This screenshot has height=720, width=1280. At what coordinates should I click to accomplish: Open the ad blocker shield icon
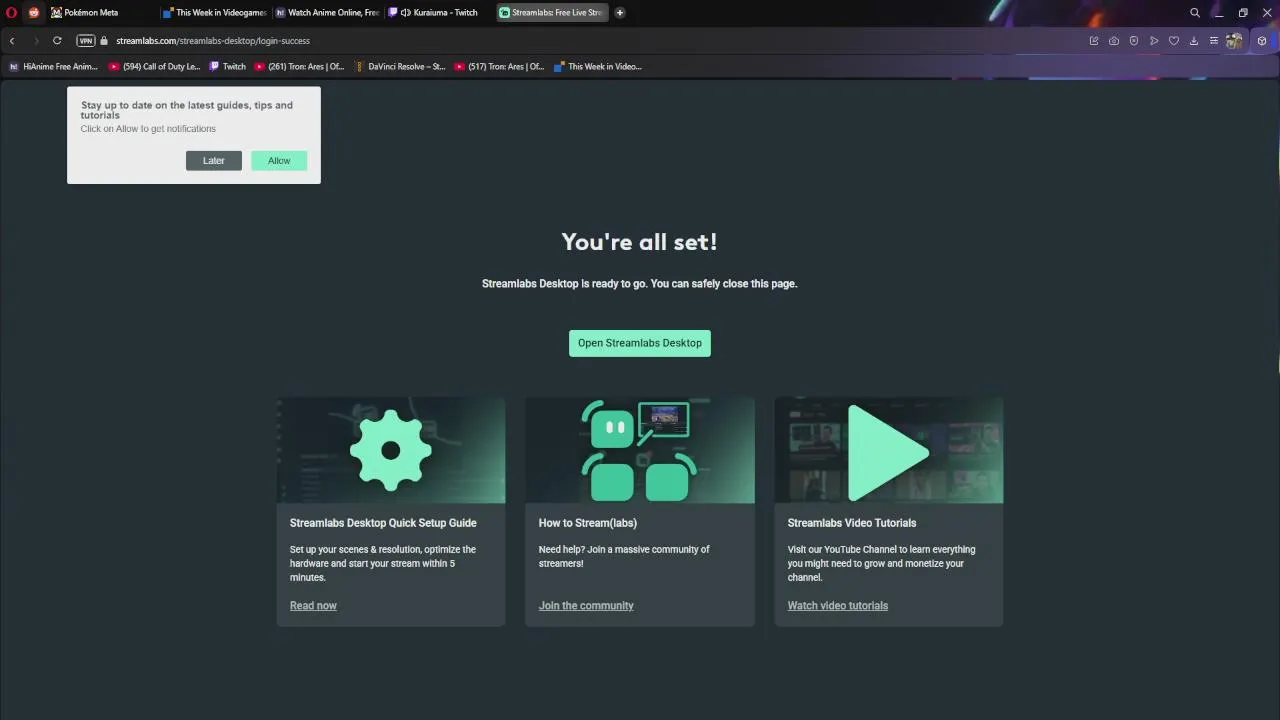point(1134,41)
